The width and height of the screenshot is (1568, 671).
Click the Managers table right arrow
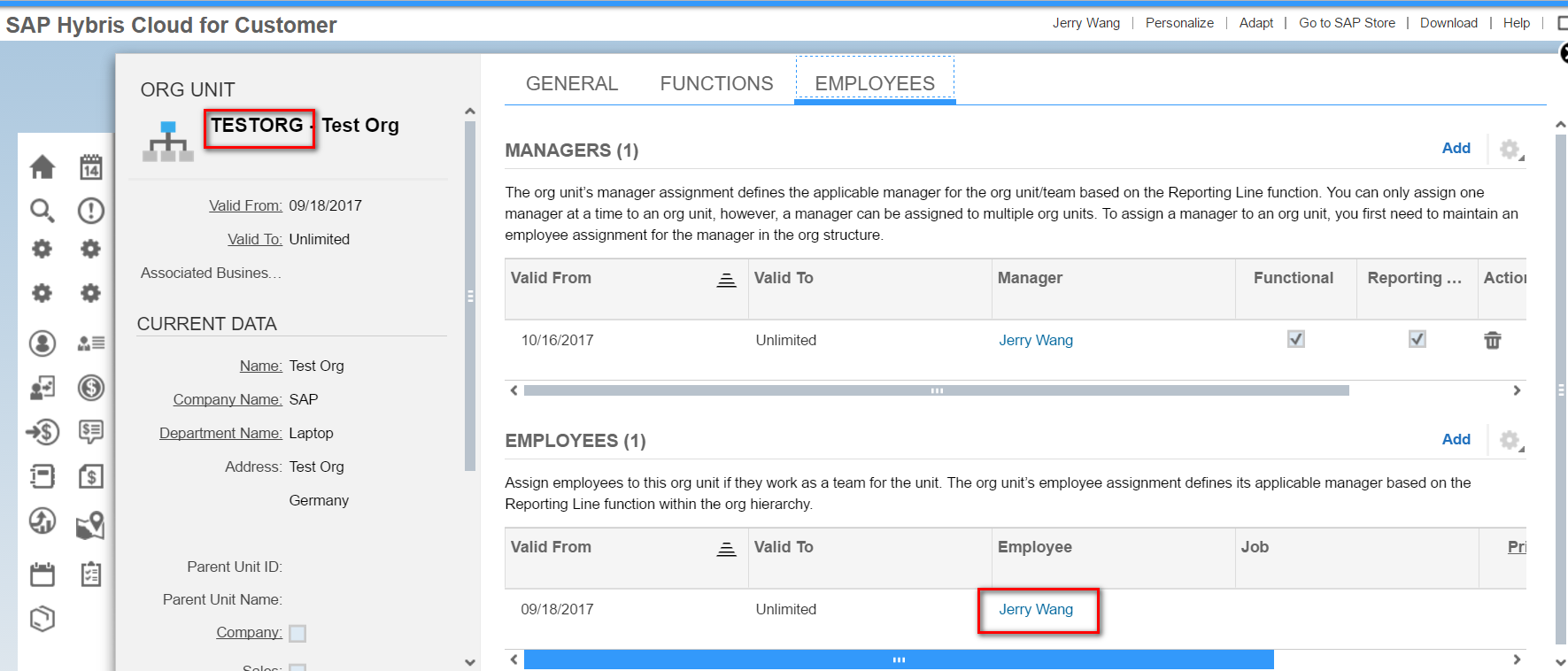(1517, 390)
